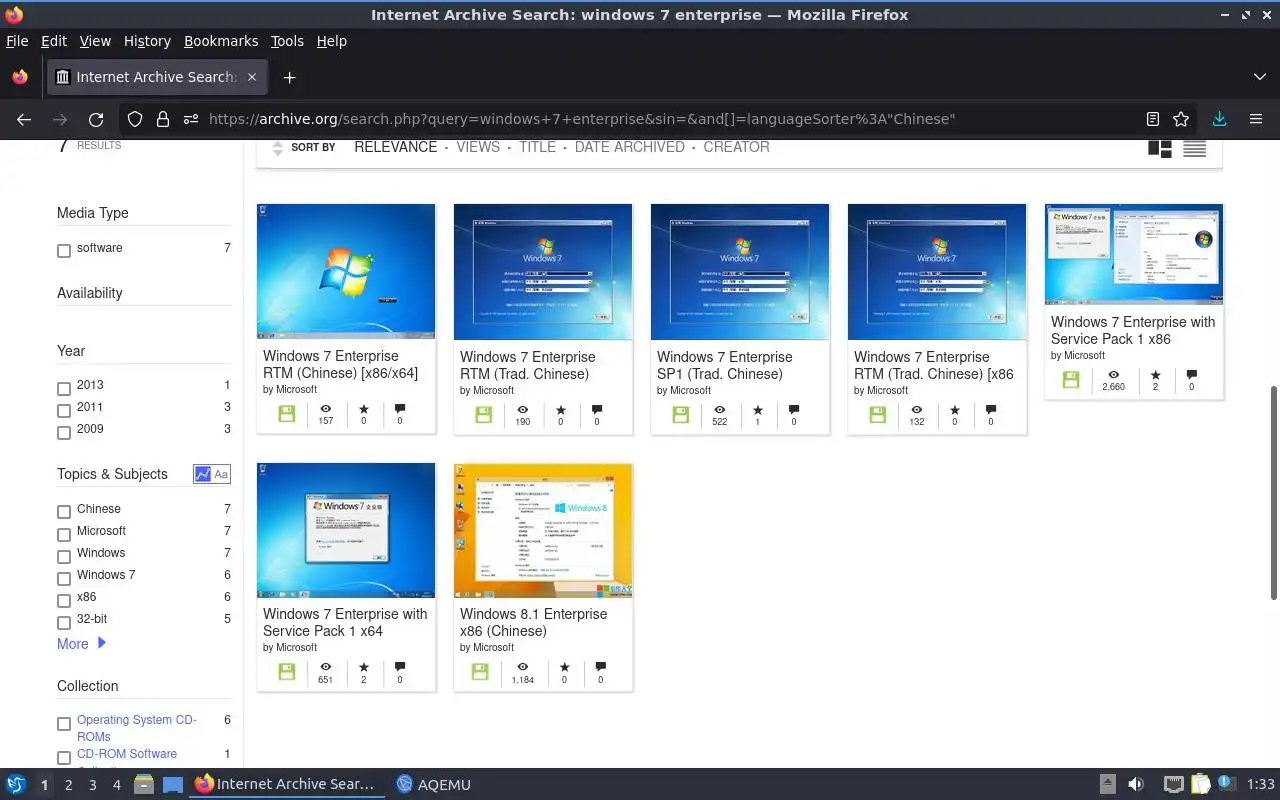Viewport: 1280px width, 800px height.
Task: Click the list all tabs chevron
Action: (1259, 77)
